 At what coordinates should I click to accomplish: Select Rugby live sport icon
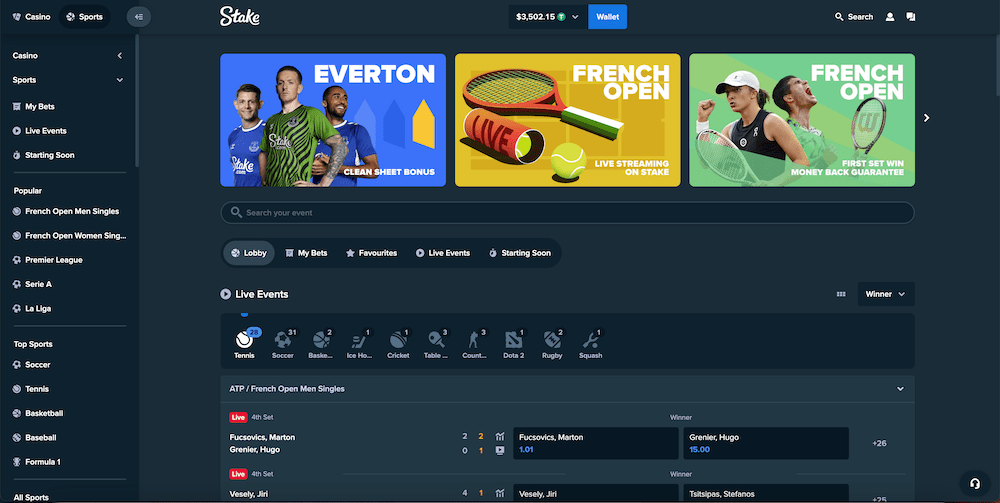coord(552,344)
